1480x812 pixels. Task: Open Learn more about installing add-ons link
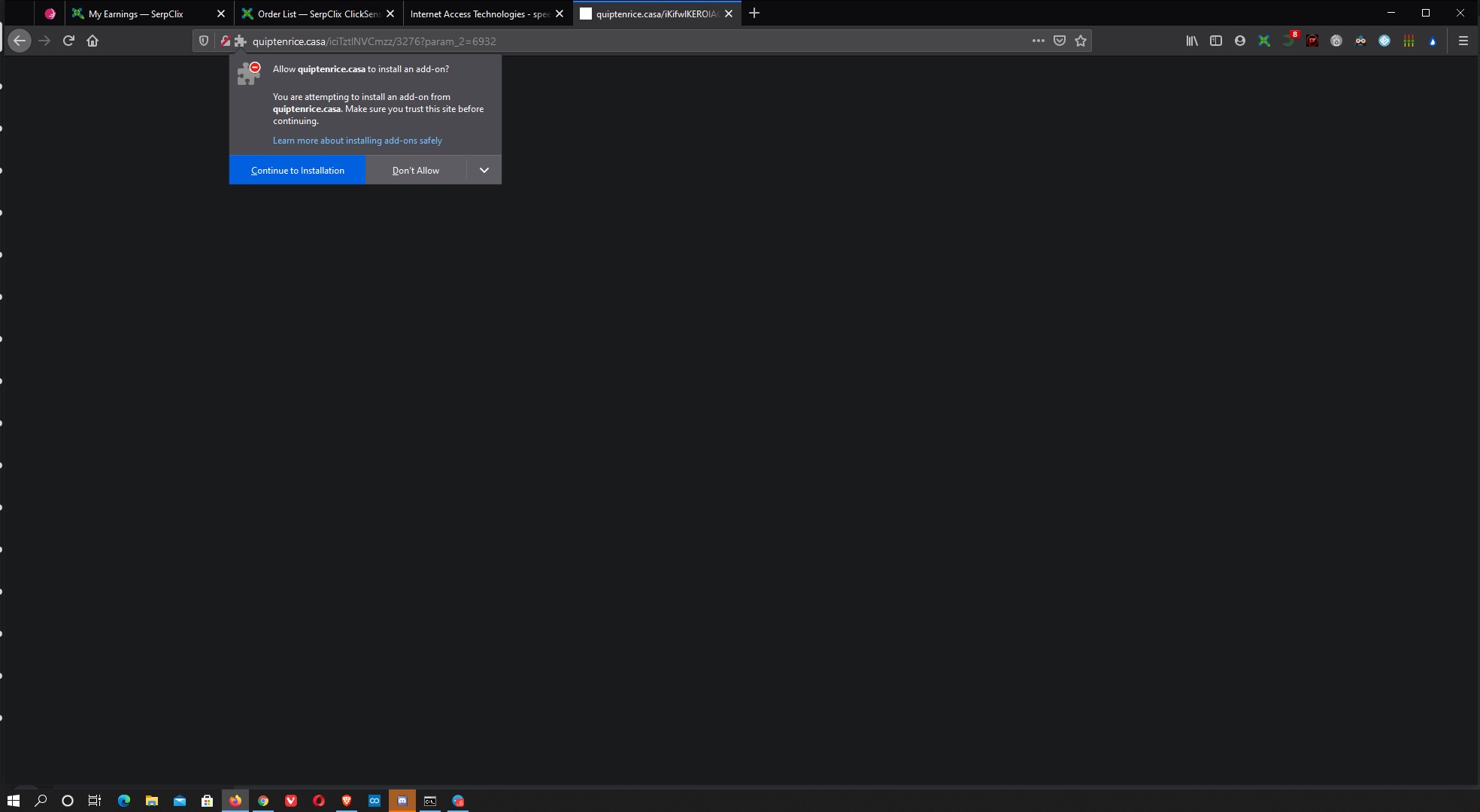click(357, 141)
